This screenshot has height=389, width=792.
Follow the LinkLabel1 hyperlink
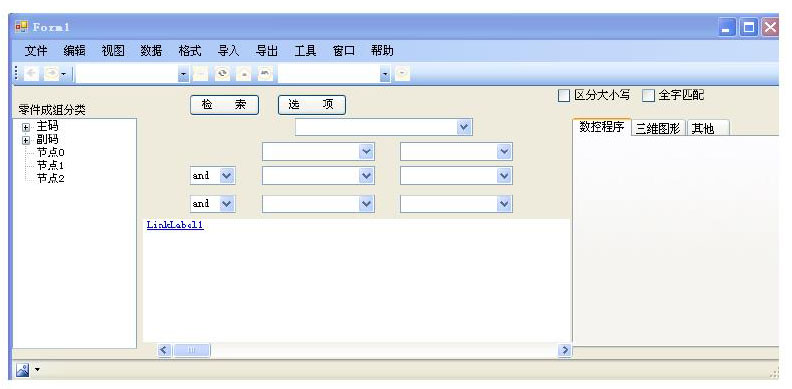click(175, 225)
